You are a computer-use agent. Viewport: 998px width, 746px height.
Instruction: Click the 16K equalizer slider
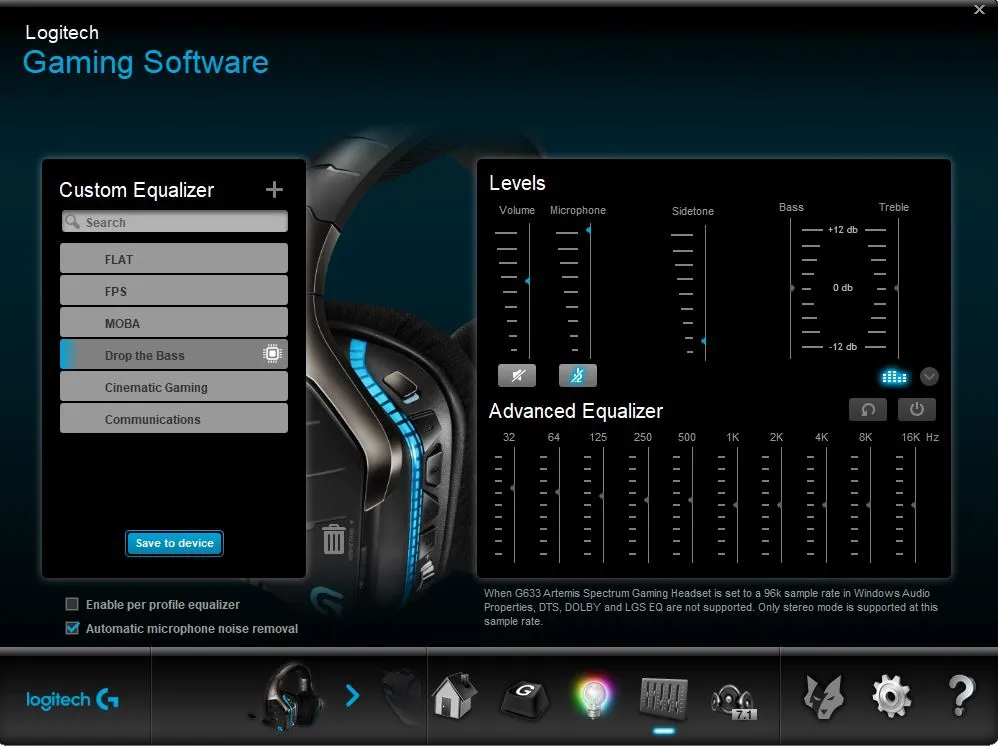point(913,505)
